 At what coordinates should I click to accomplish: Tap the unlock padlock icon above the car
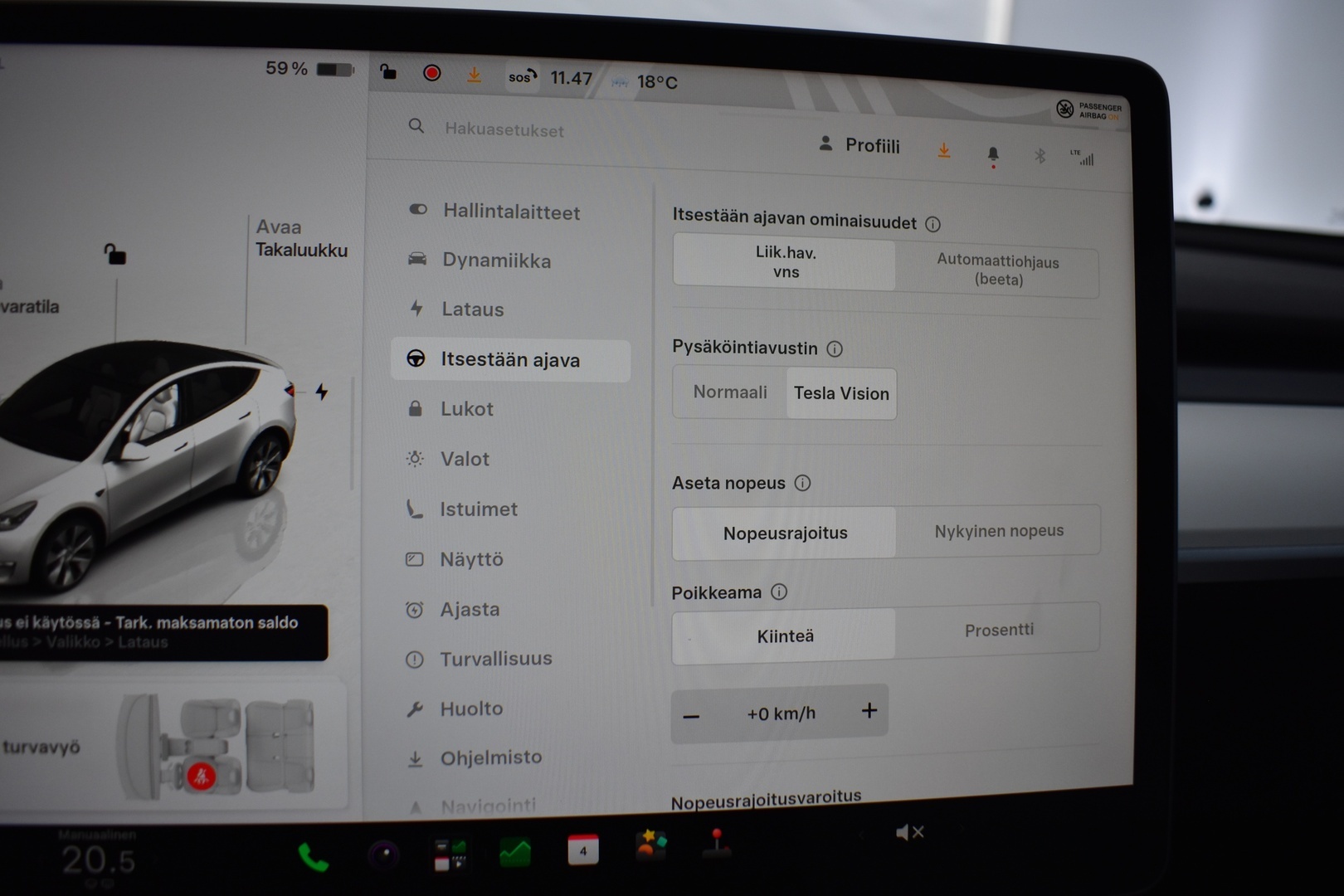pyautogui.click(x=114, y=254)
